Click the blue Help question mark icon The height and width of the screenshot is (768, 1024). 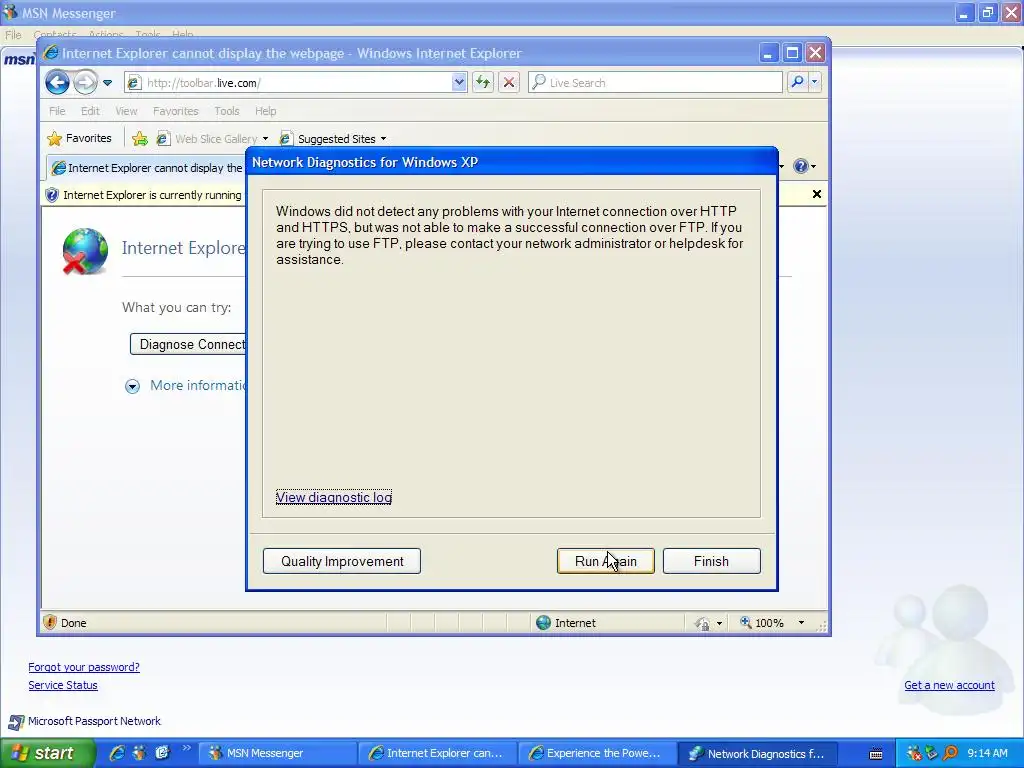point(801,166)
